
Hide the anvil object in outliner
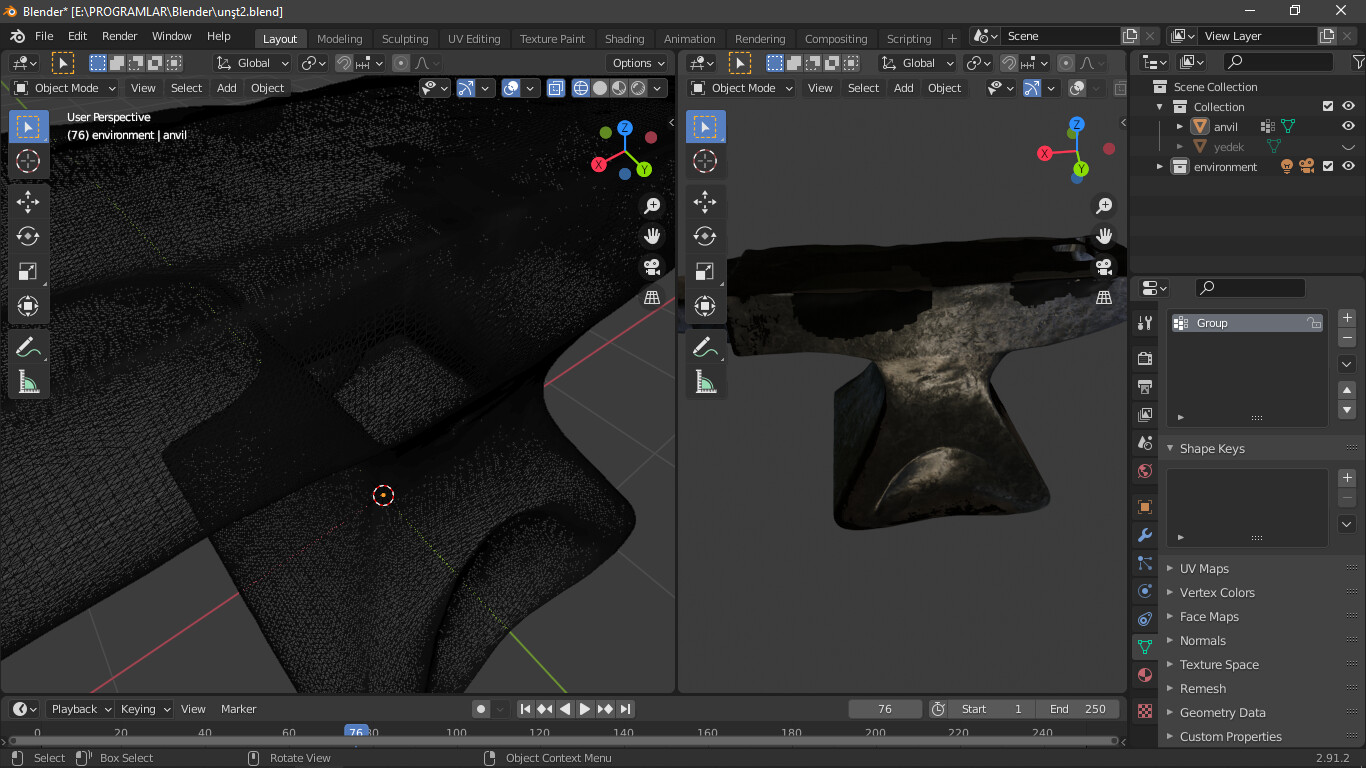(x=1348, y=127)
